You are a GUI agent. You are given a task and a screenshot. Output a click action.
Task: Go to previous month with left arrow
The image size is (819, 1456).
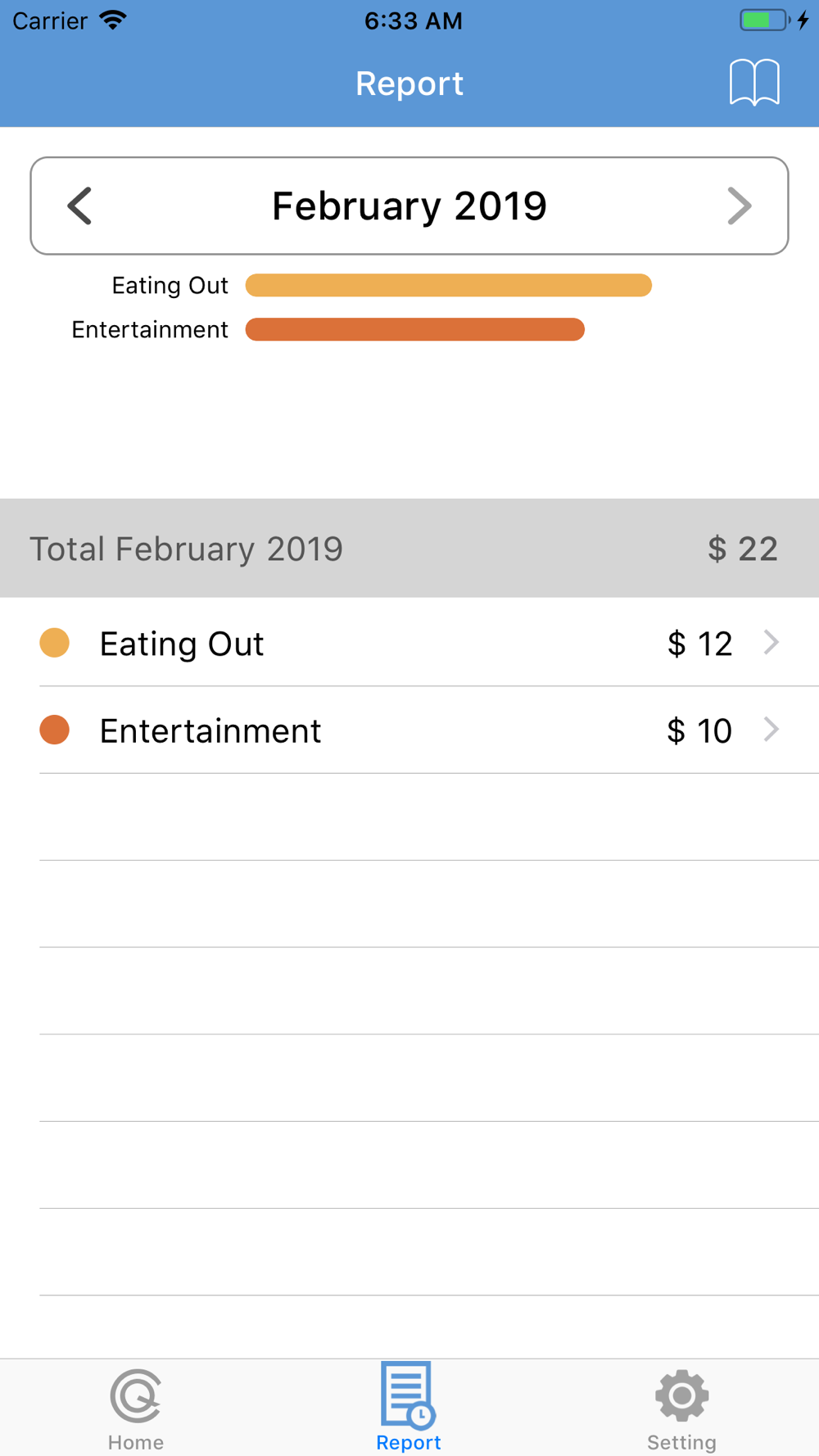click(80, 206)
